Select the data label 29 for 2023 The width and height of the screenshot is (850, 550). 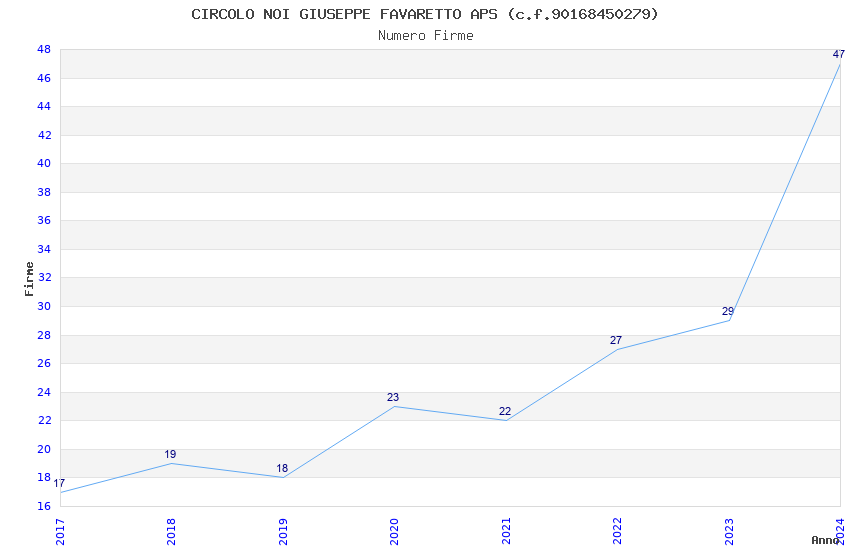point(727,312)
